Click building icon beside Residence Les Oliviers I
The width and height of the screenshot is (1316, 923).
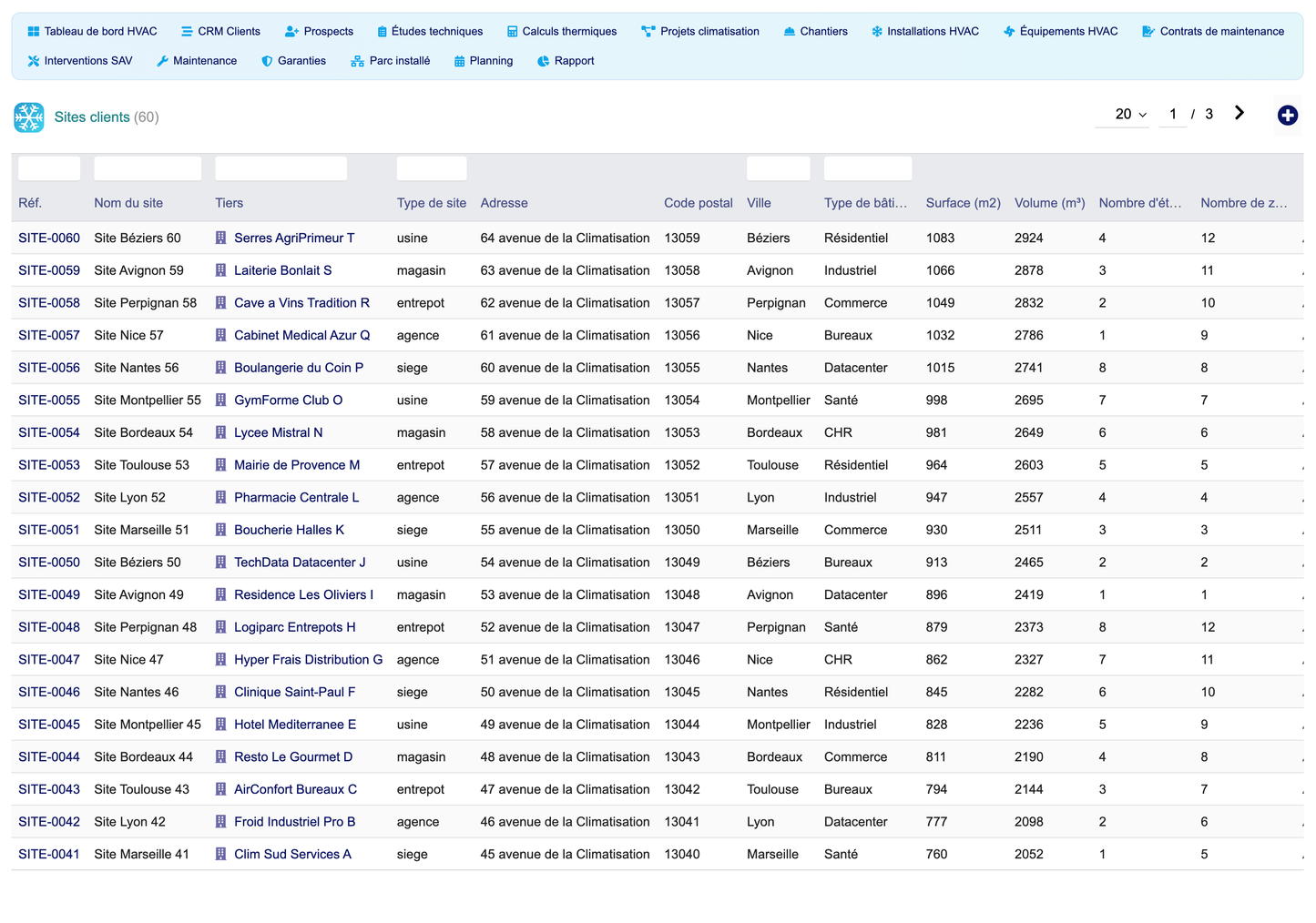[x=220, y=594]
